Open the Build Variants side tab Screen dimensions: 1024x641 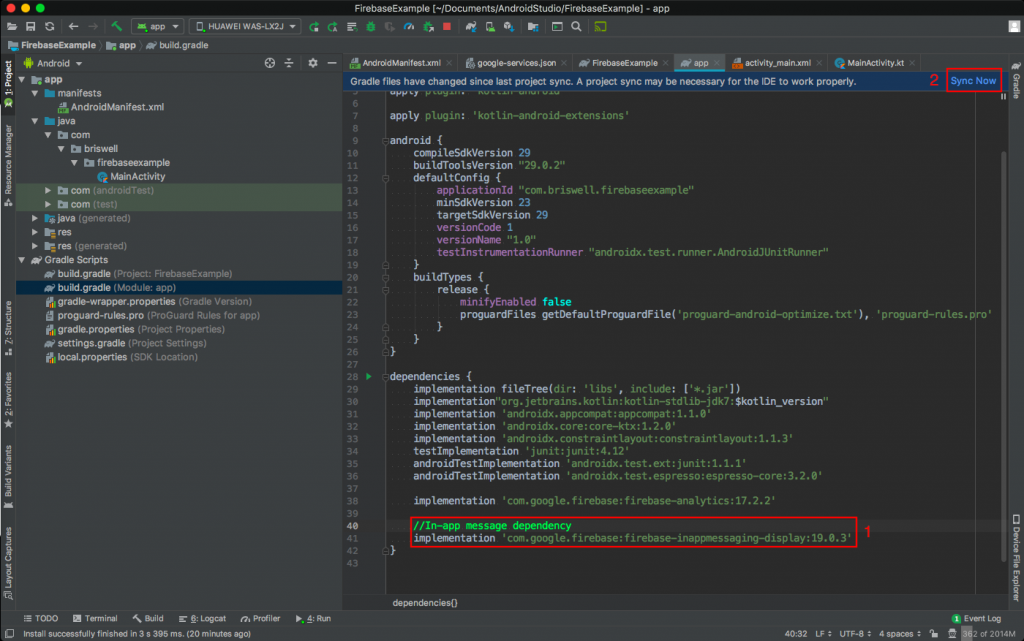point(8,477)
